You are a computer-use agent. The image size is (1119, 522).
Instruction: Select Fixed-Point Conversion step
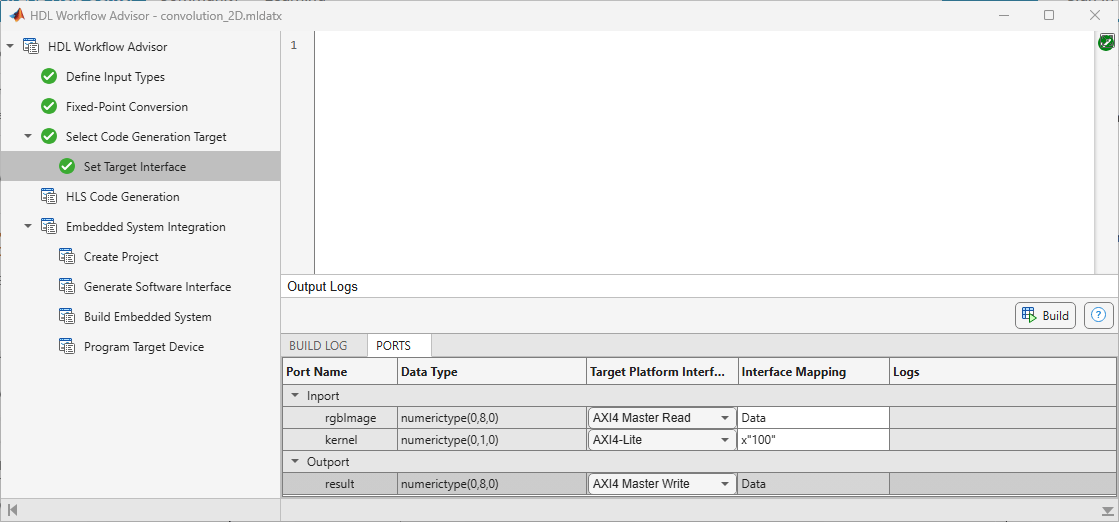click(x=127, y=106)
